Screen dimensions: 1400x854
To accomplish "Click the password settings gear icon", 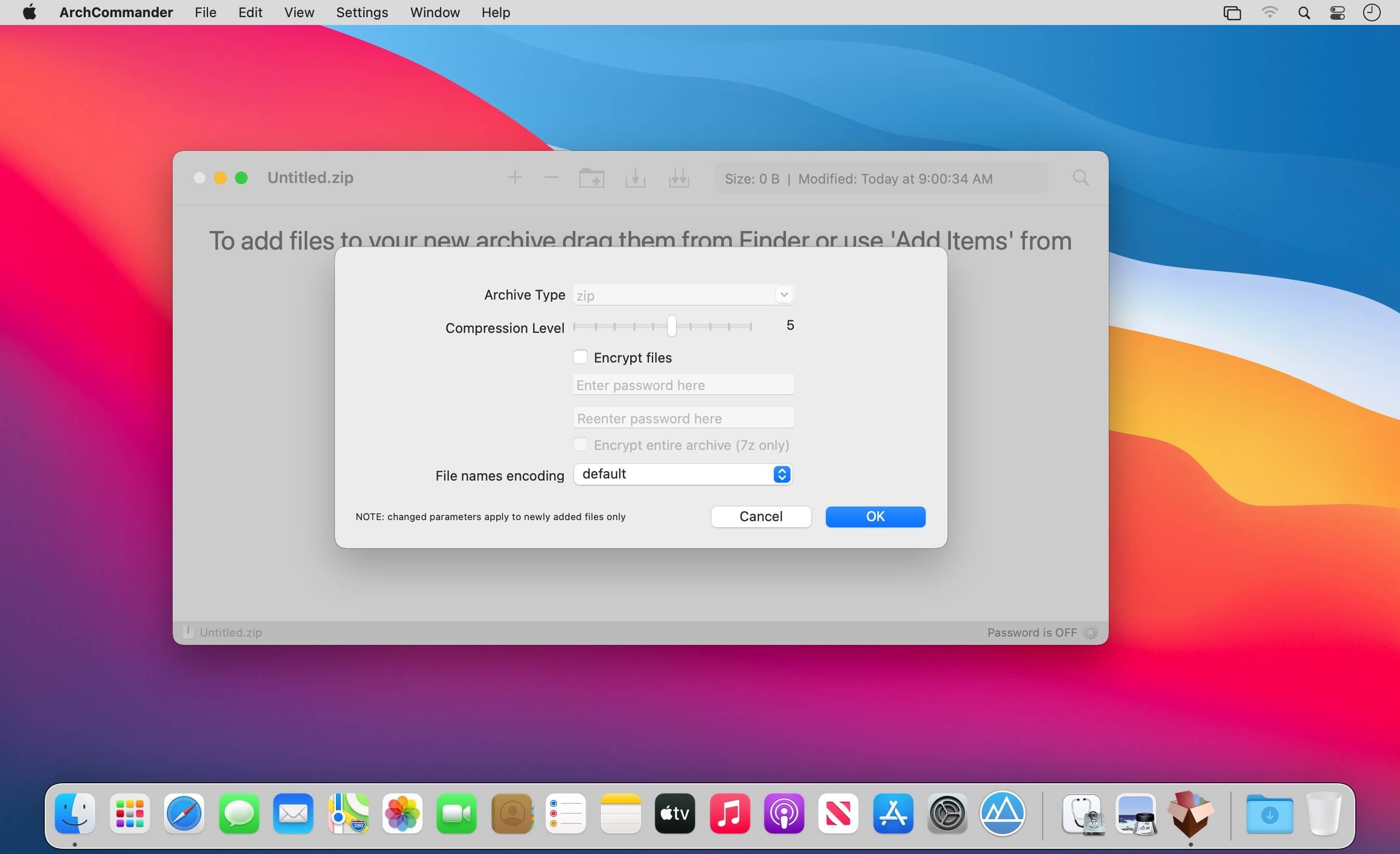I will (1090, 632).
